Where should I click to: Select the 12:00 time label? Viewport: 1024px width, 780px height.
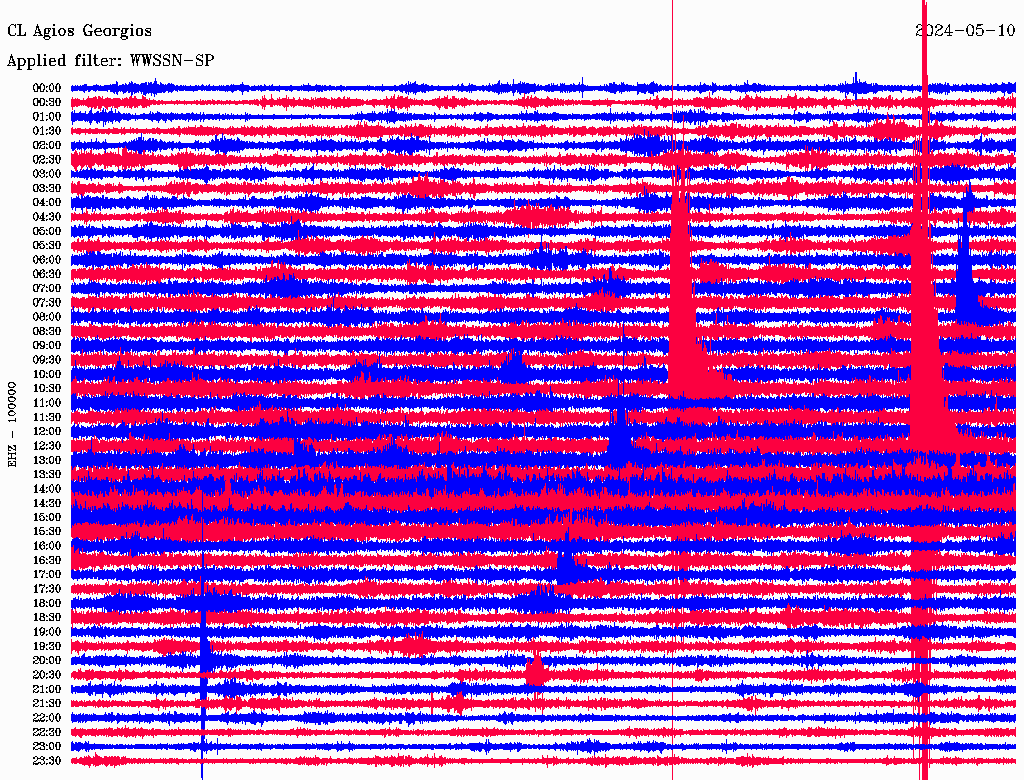47,432
